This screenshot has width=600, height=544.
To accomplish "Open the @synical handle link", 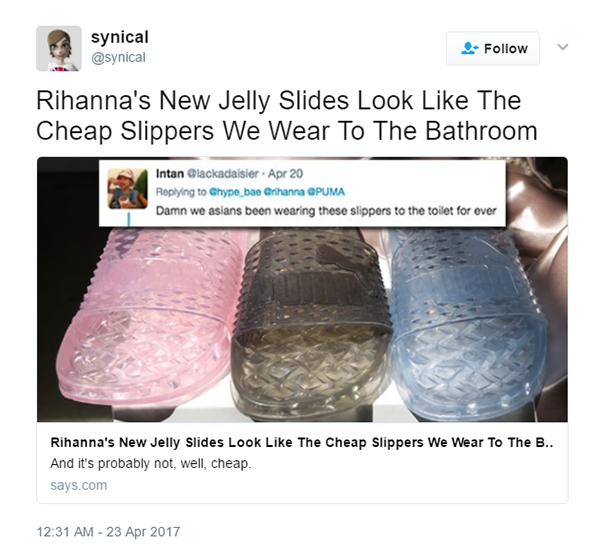I will 118,57.
